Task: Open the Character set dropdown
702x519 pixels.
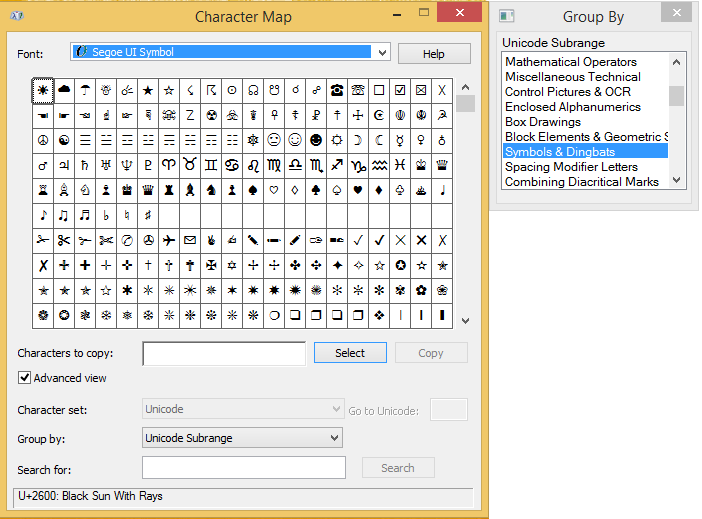Action: 336,409
